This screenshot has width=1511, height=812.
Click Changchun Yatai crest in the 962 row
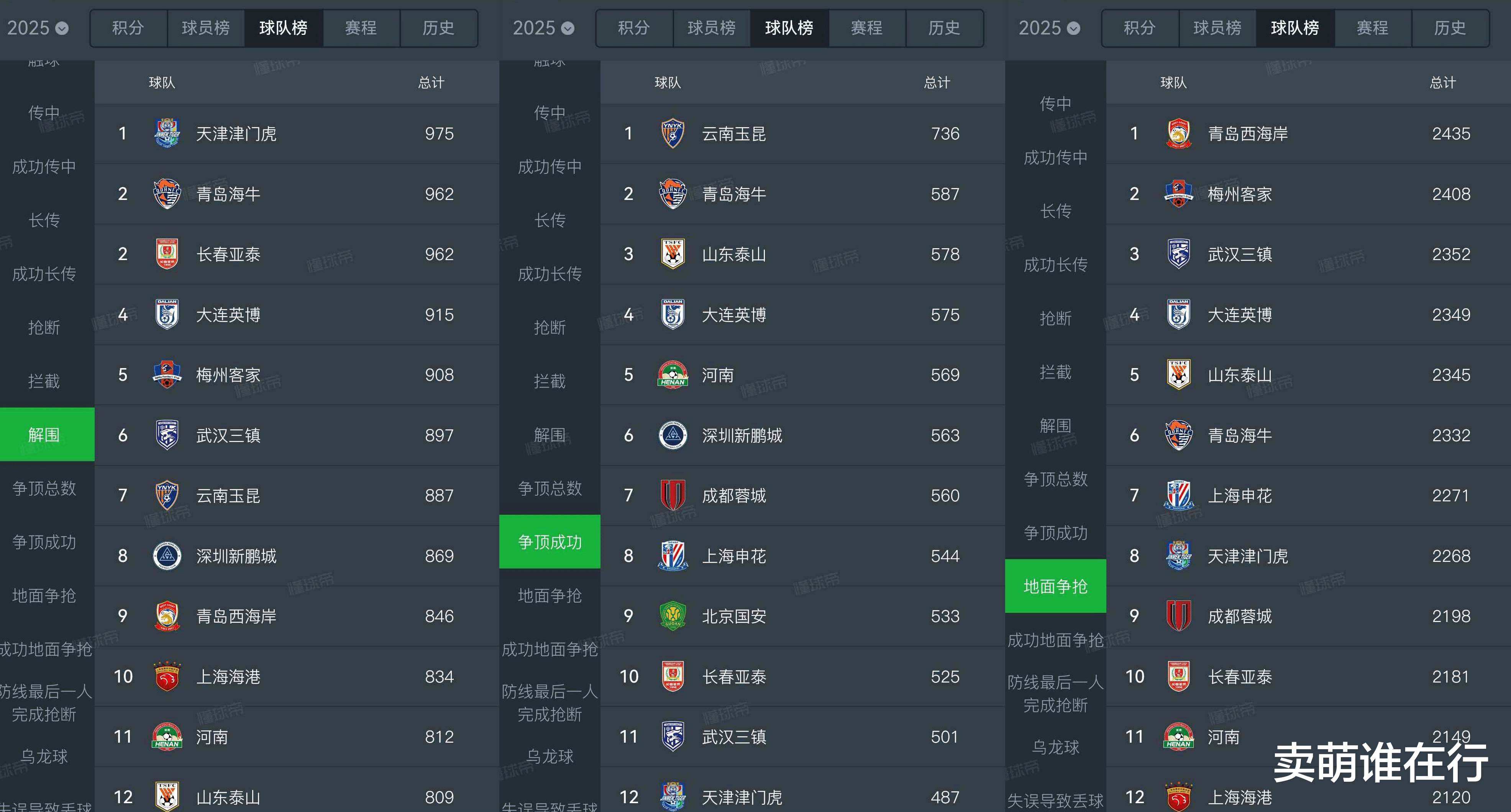pos(167,254)
